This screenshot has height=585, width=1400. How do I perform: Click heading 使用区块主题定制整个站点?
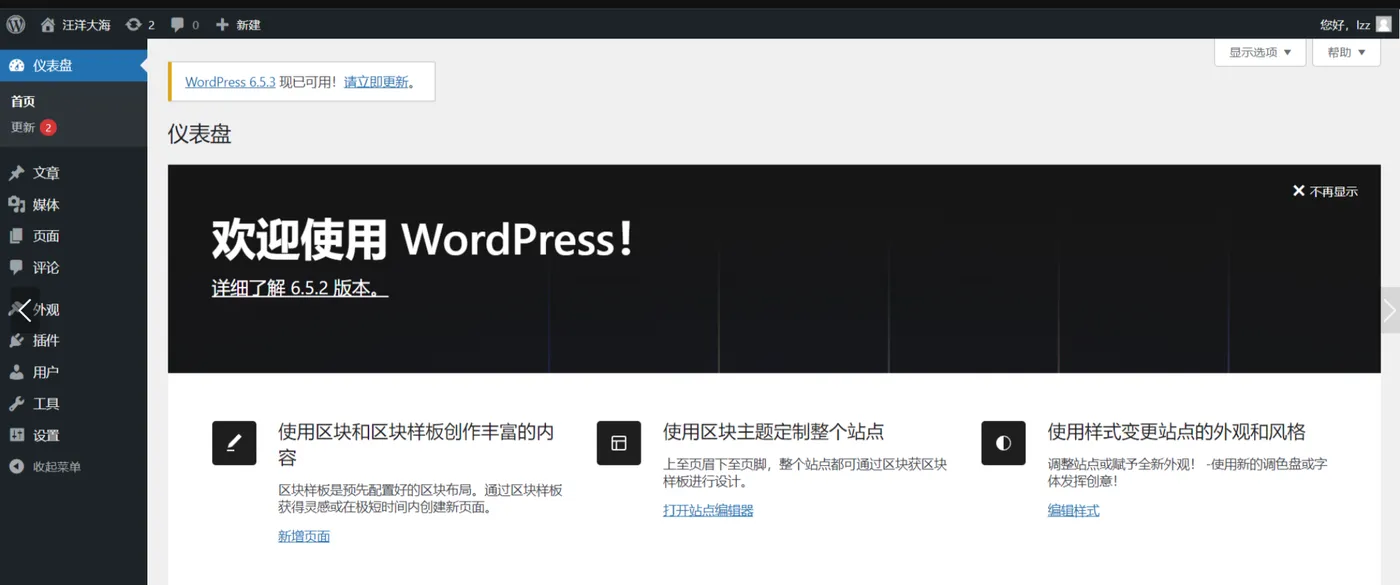774,432
